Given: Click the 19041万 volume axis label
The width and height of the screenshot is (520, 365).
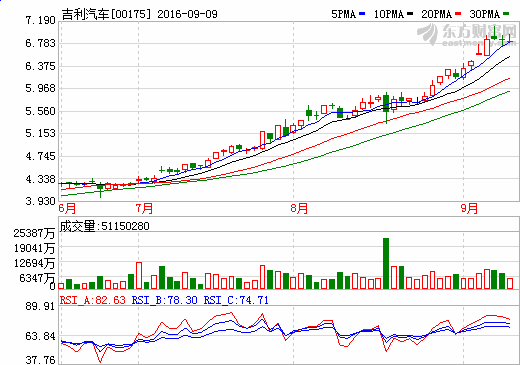Looking at the screenshot, I should (x=34, y=248).
